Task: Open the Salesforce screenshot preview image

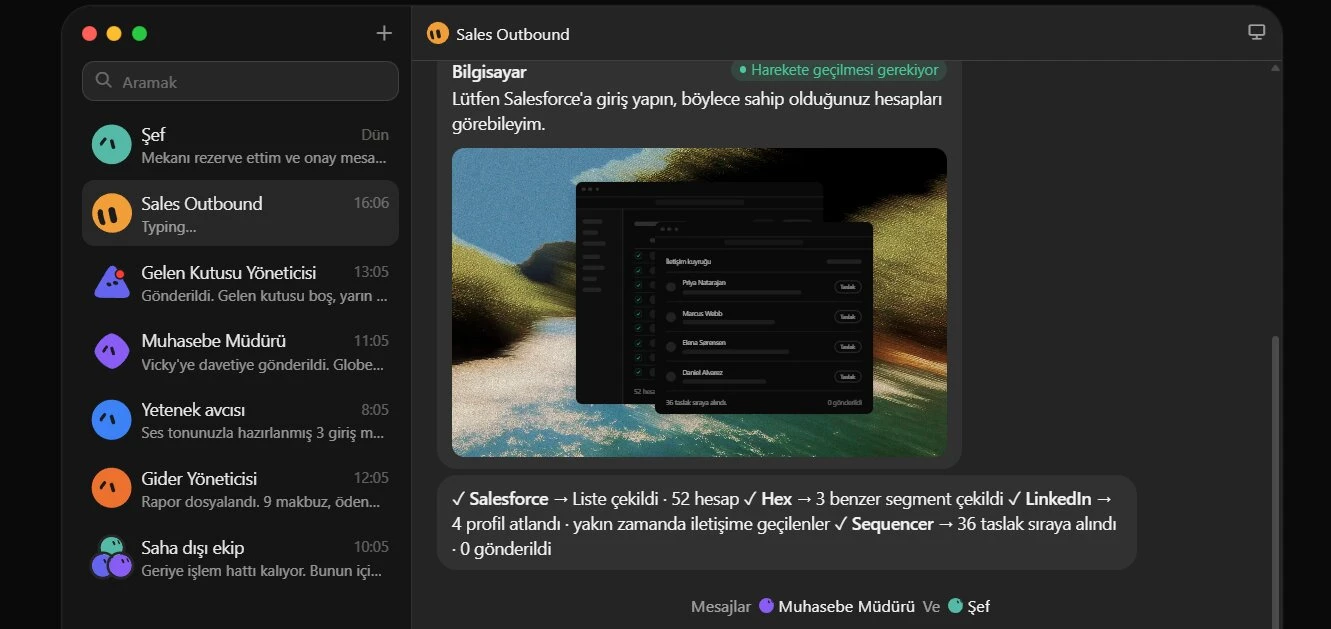Action: point(699,302)
